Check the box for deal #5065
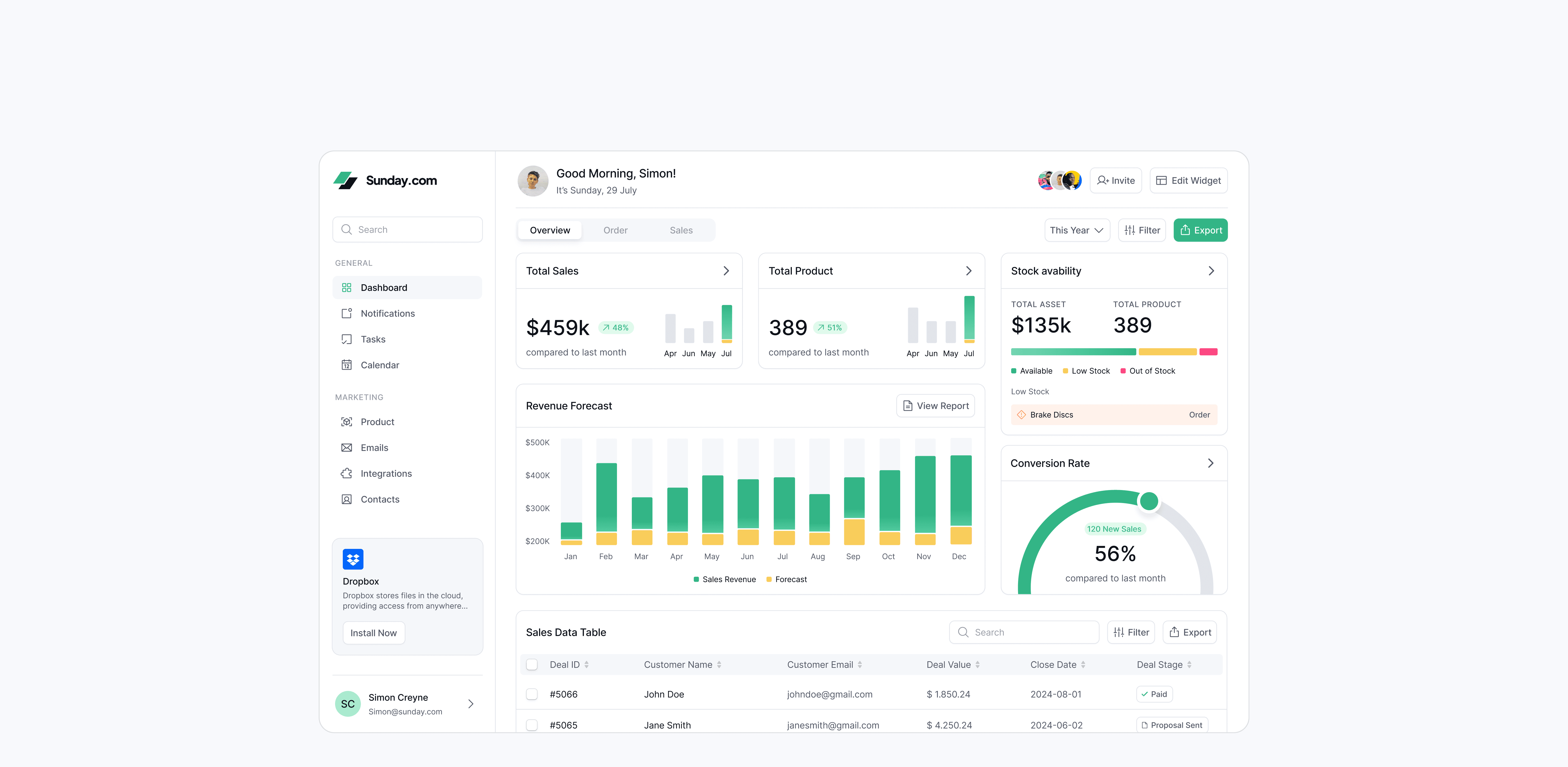This screenshot has height=767, width=1568. 532,725
